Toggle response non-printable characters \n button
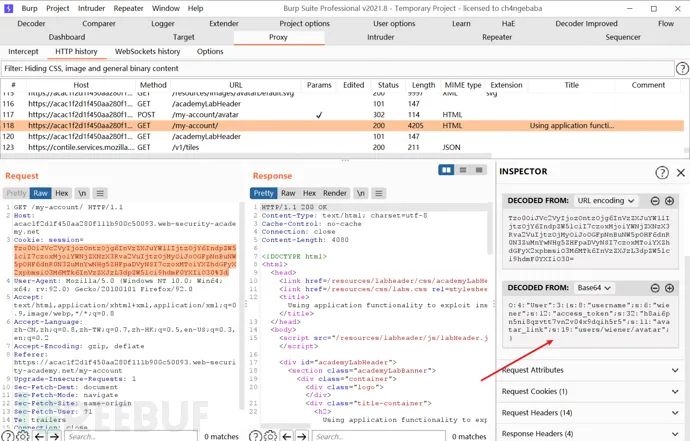Screen dimensions: 690x441 click(x=361, y=193)
